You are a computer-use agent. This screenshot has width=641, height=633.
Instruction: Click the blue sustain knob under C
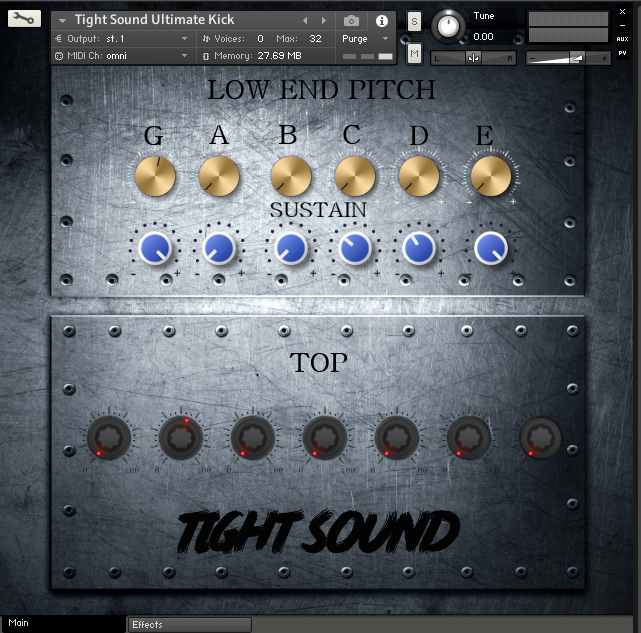tap(355, 248)
